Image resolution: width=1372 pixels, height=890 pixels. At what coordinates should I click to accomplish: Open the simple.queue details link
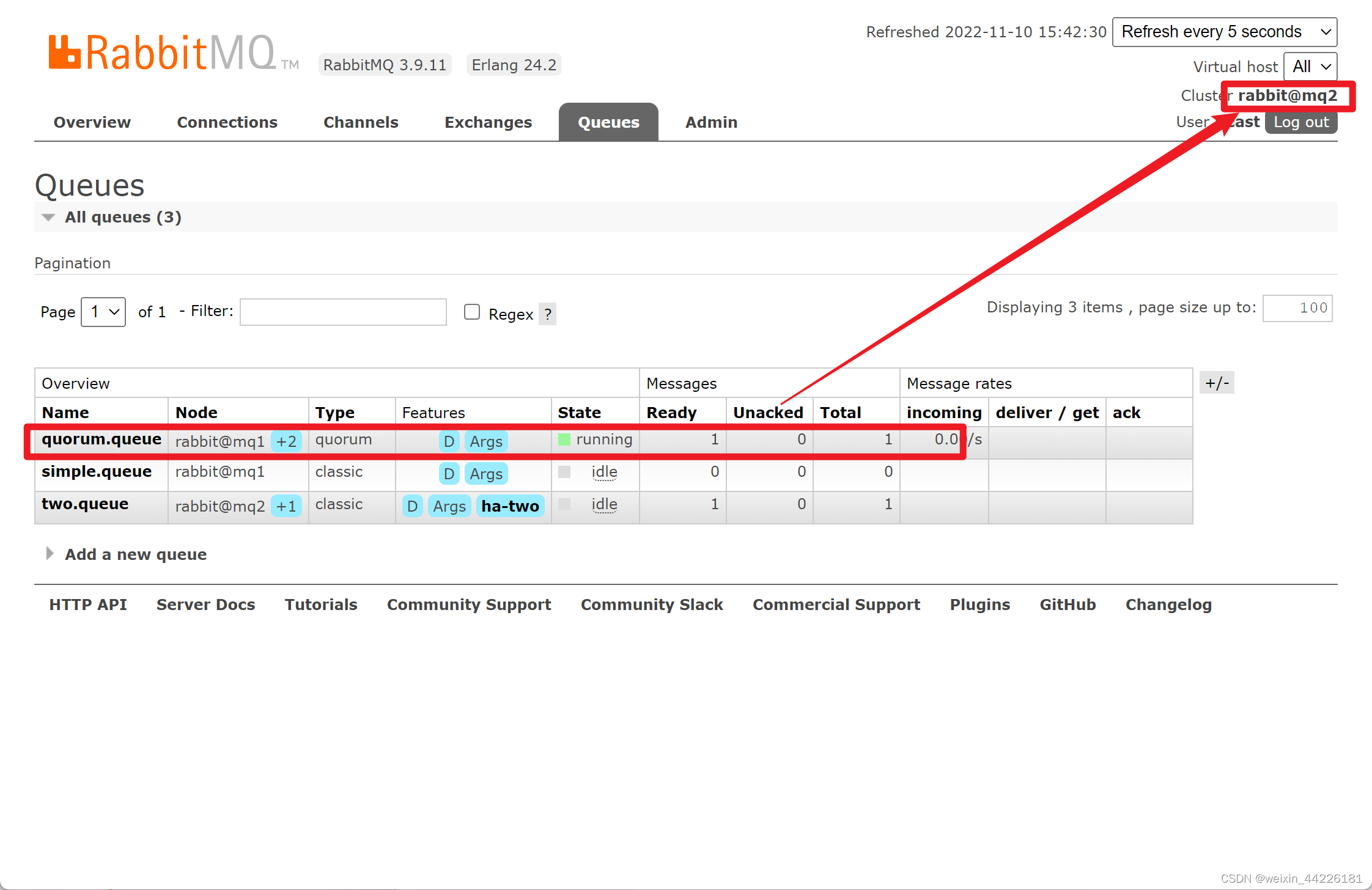point(97,472)
